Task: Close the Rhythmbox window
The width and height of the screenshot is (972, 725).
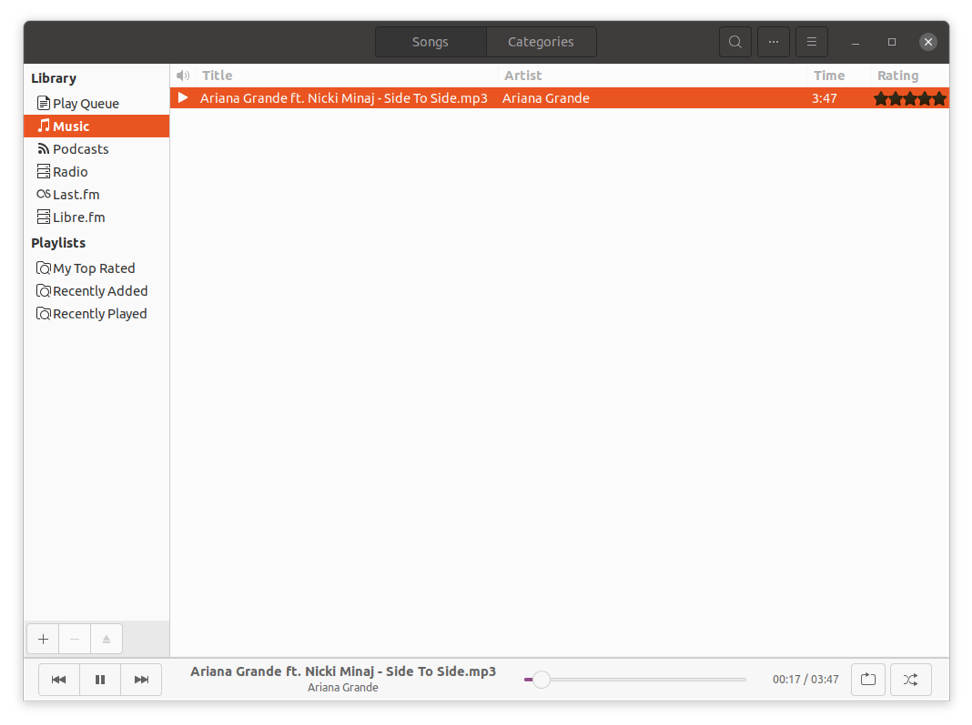Action: point(928,42)
